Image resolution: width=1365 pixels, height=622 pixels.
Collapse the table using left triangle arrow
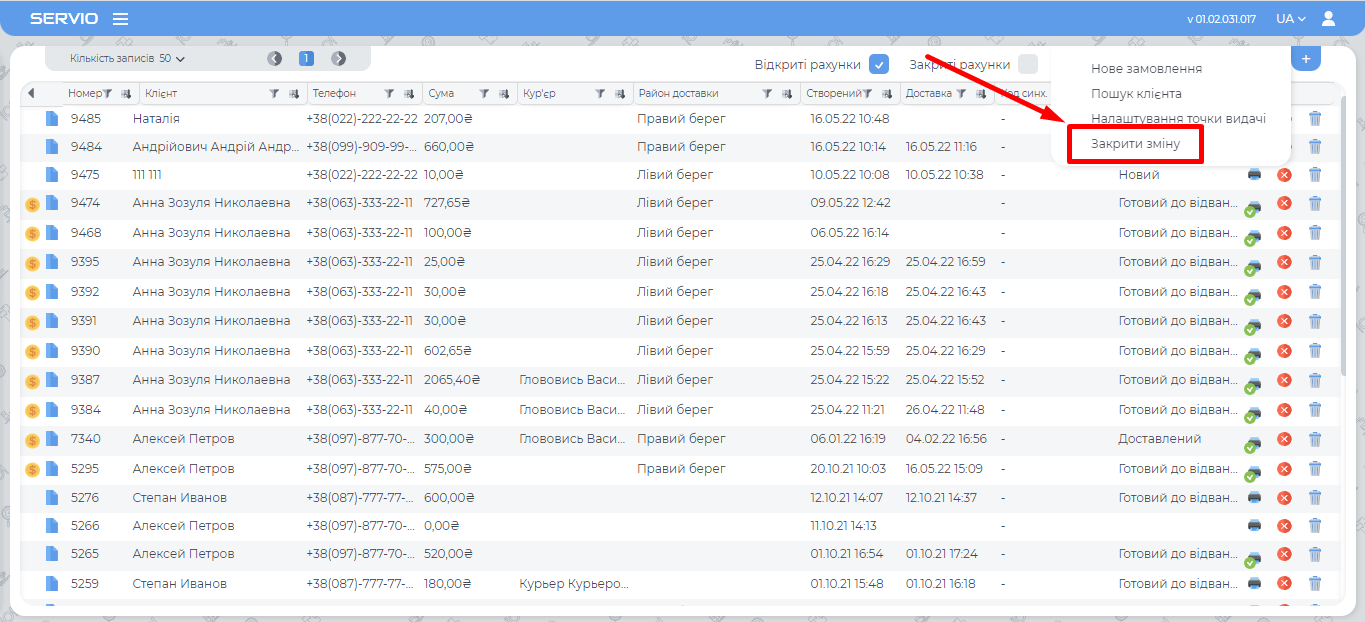31,94
